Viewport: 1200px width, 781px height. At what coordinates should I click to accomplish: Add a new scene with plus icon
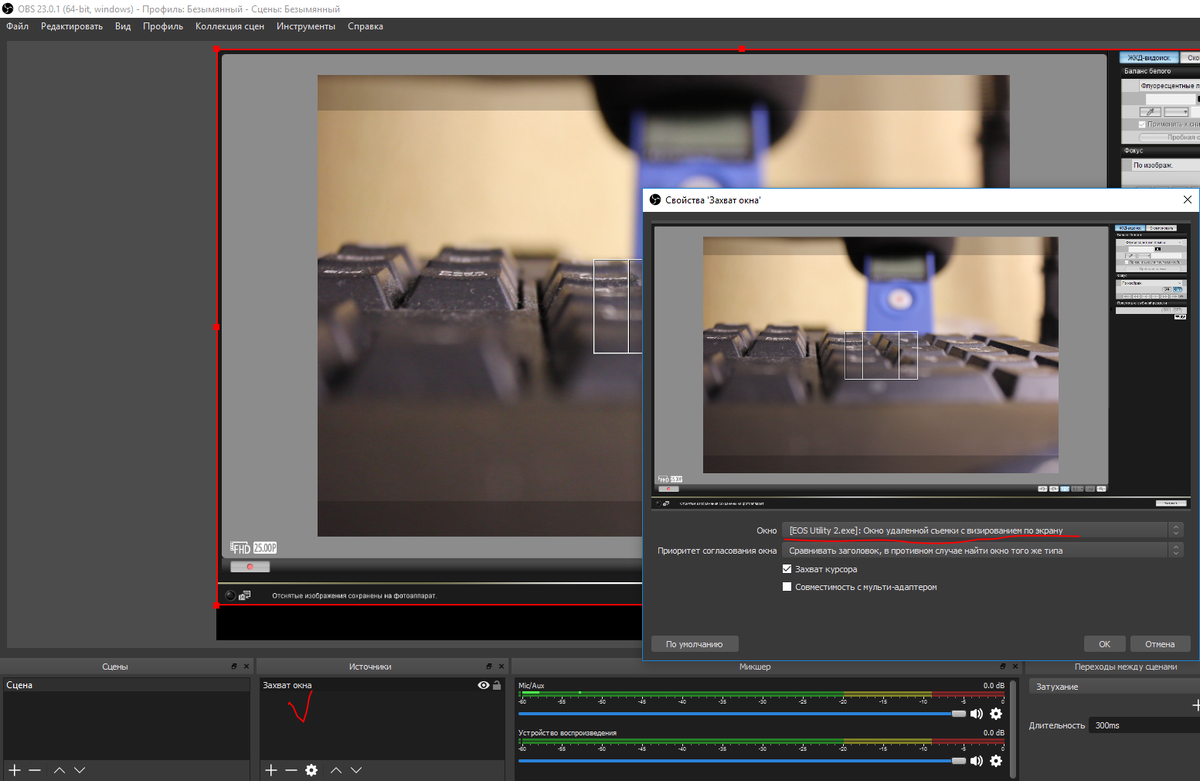pyautogui.click(x=15, y=770)
